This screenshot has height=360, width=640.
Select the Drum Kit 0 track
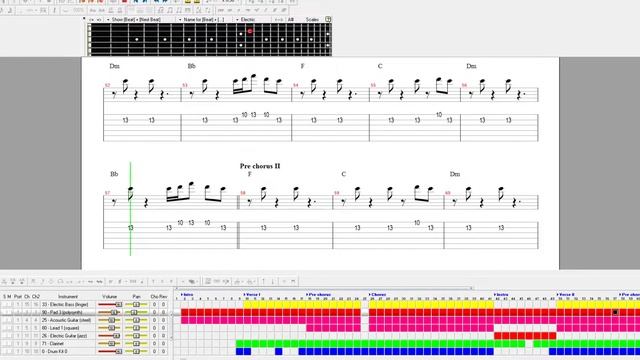coord(54,351)
